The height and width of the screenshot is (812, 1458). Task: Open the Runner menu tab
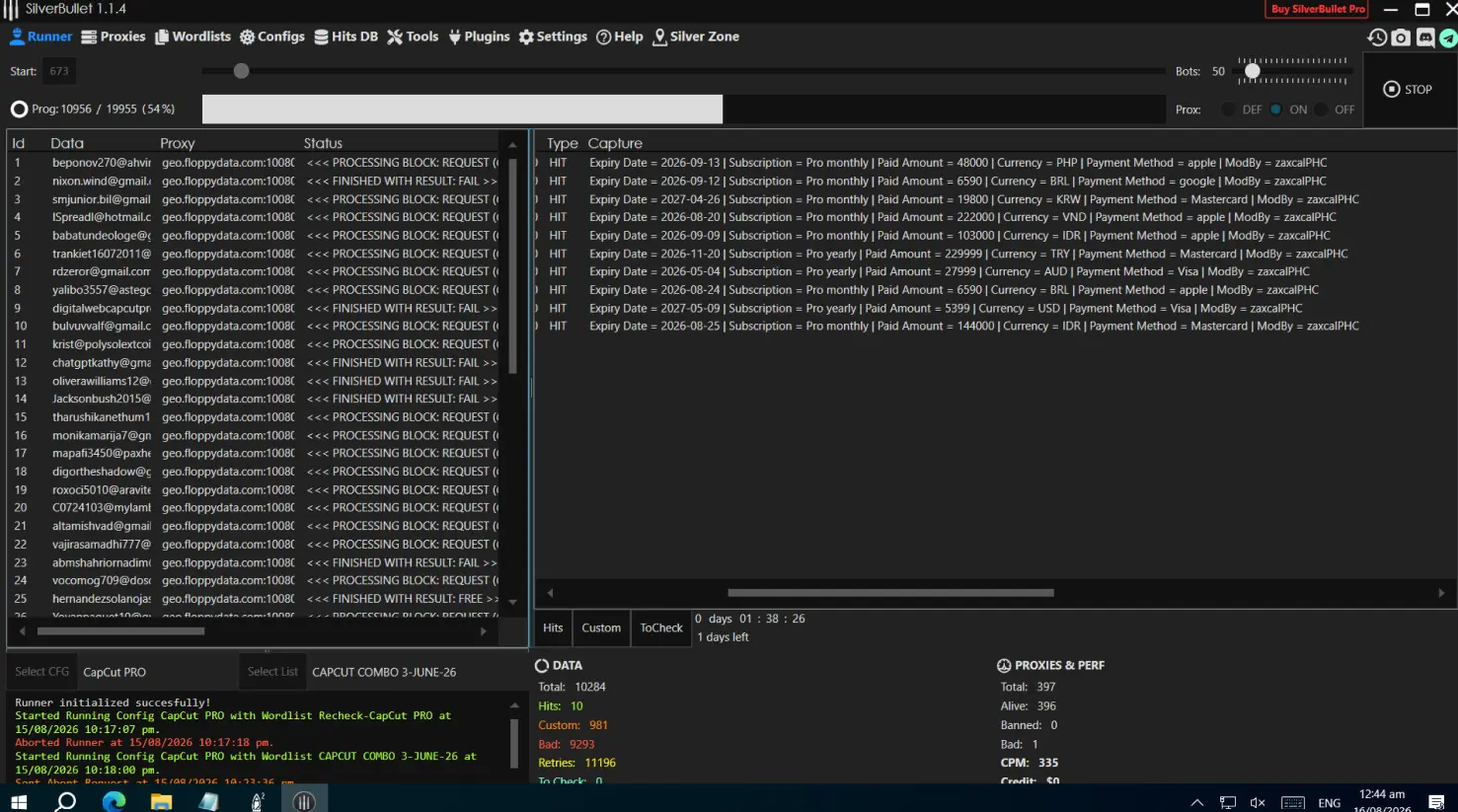point(41,37)
